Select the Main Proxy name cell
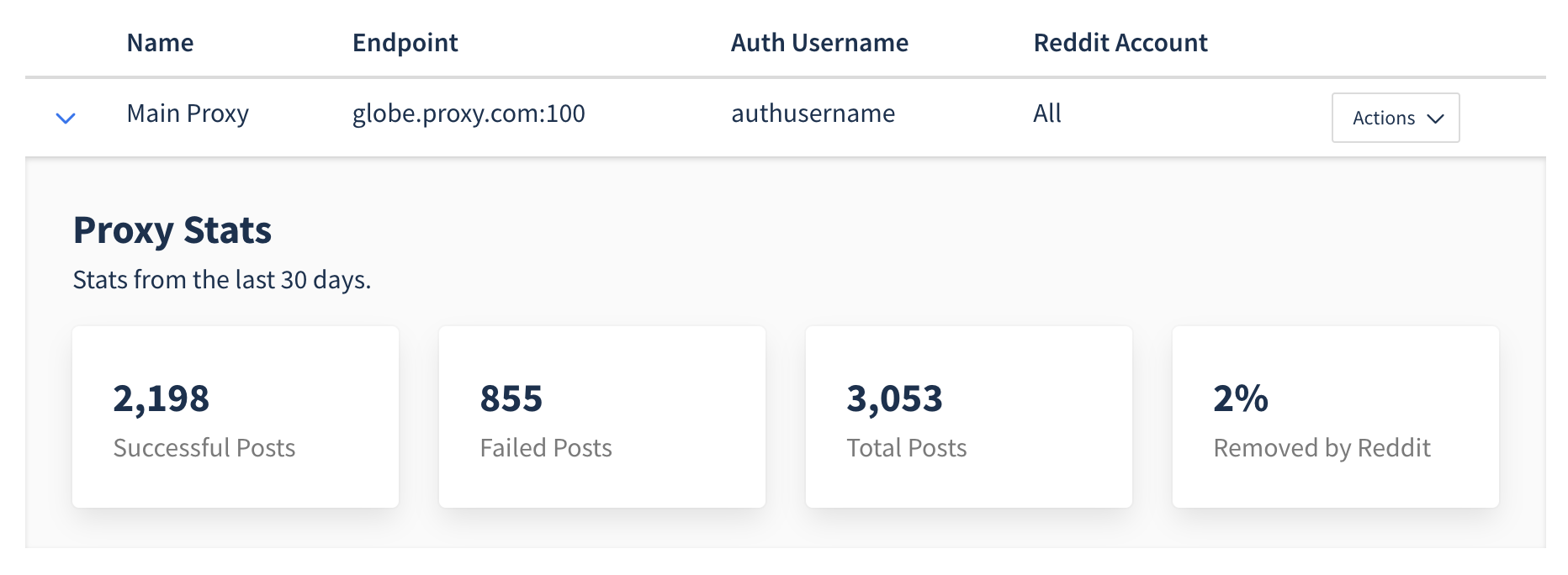 (188, 113)
